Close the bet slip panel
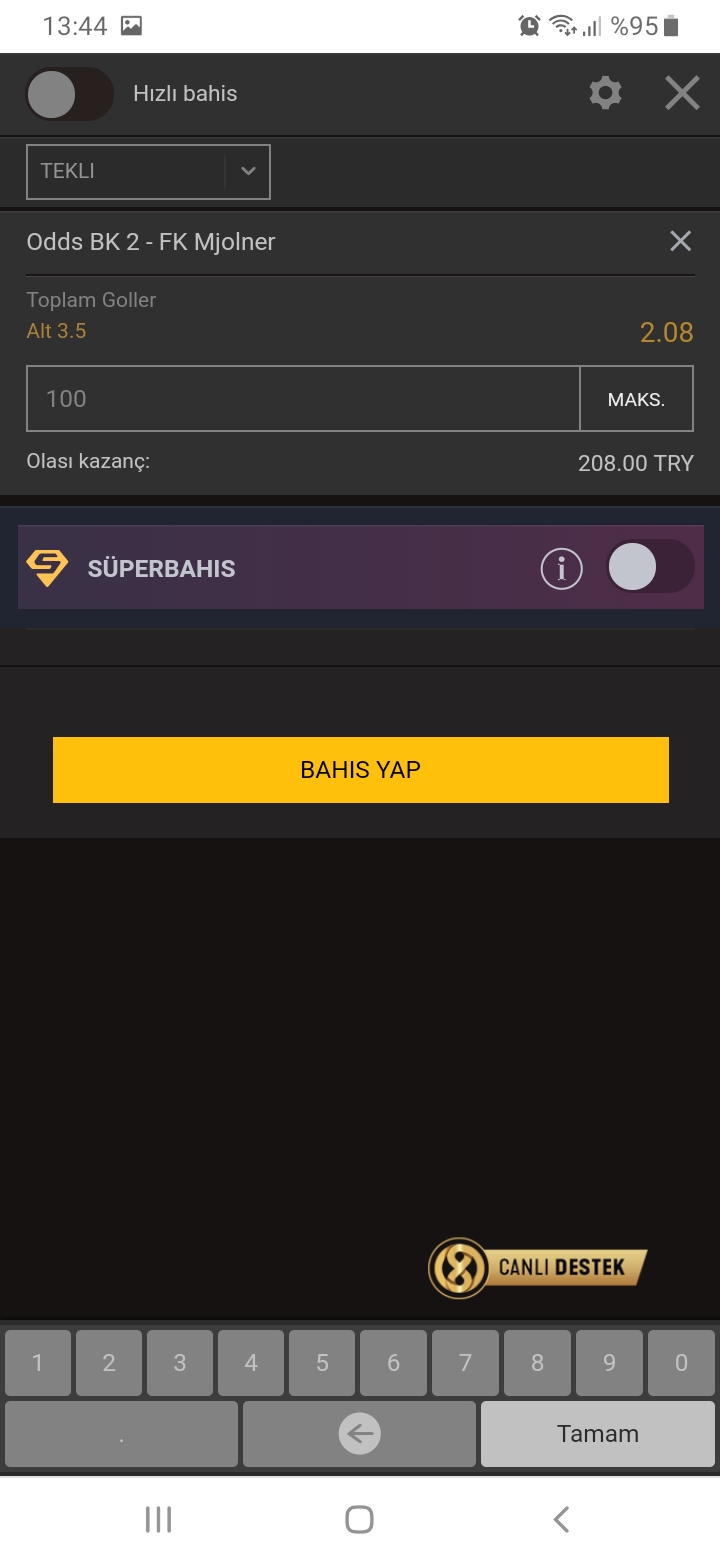The image size is (720, 1560). coord(682,94)
